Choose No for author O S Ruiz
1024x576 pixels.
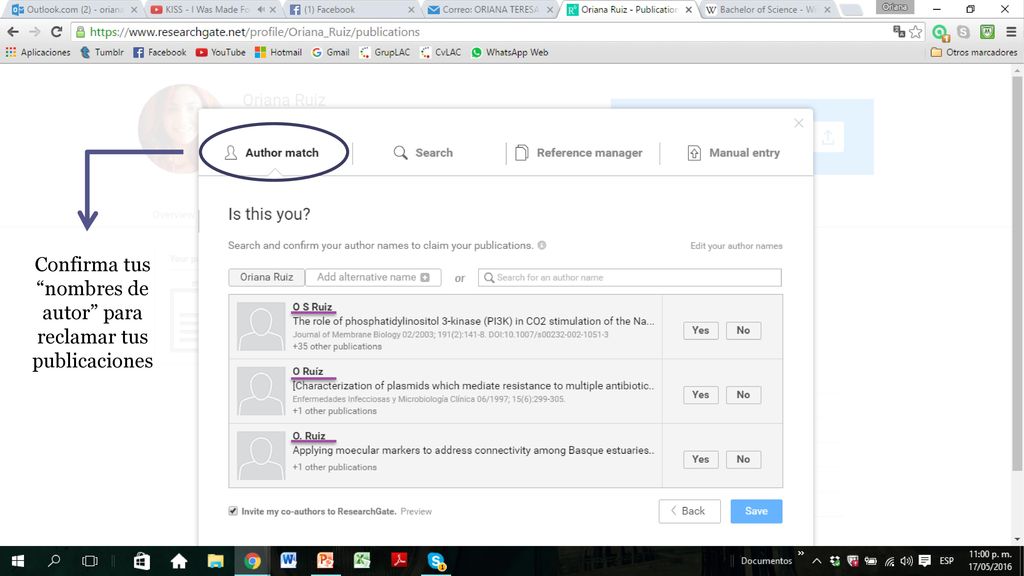tap(743, 330)
